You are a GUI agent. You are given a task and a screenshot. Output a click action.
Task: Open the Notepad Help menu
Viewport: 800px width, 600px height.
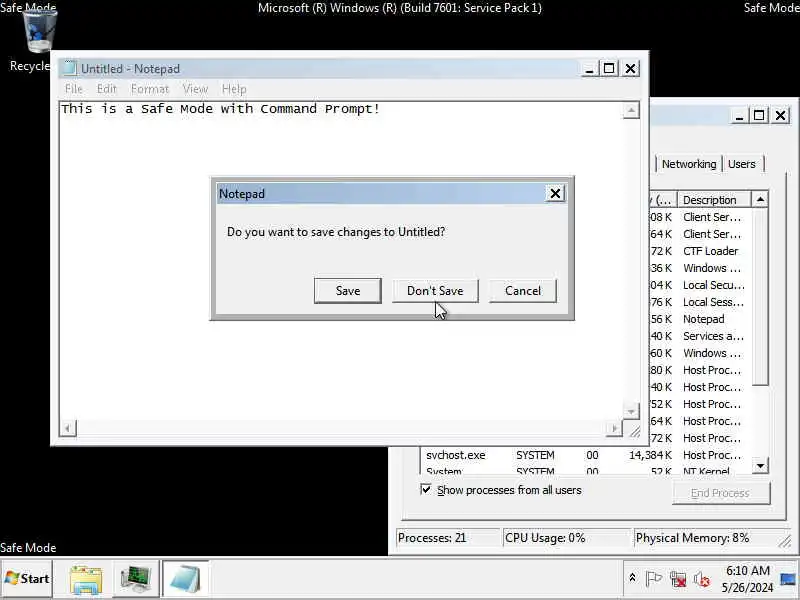click(234, 89)
